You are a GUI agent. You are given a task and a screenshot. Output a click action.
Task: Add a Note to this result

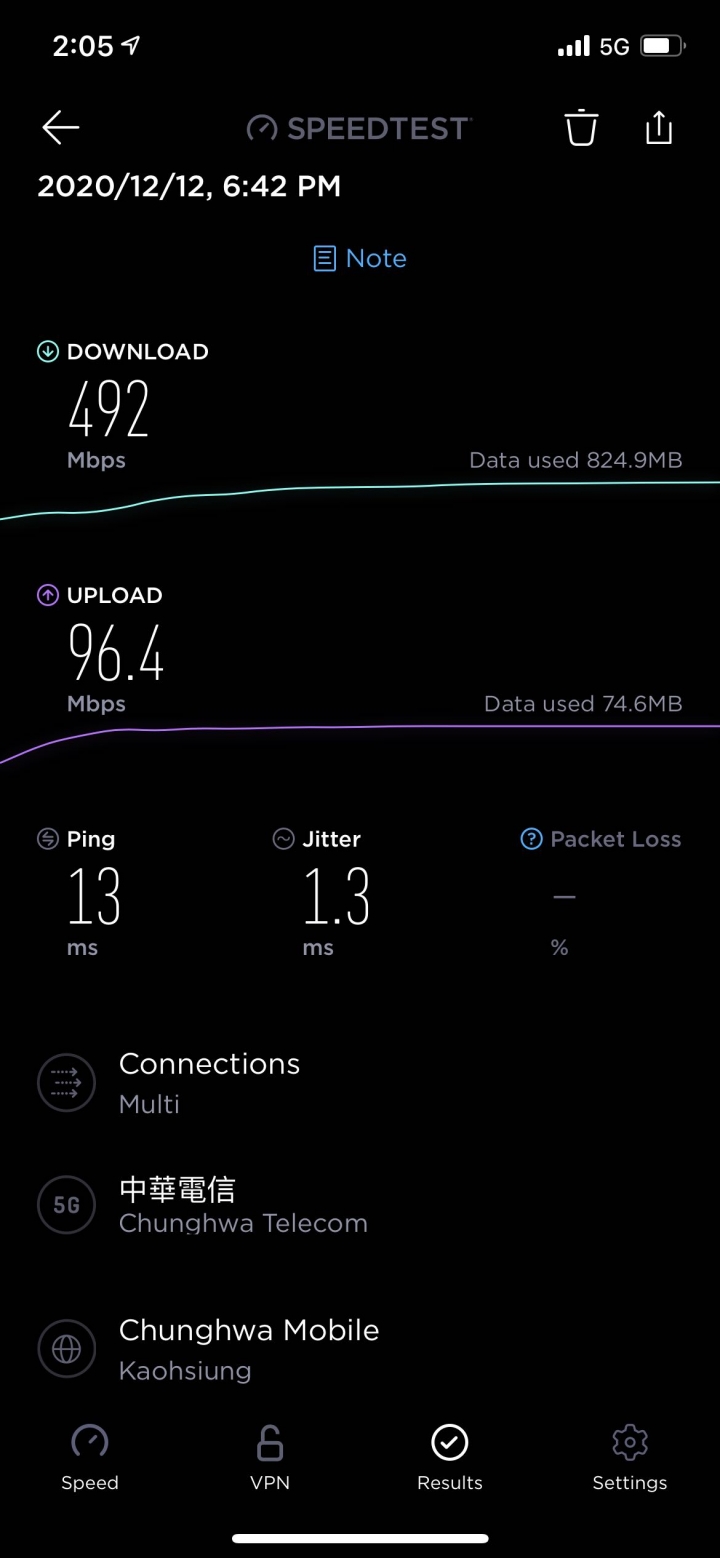[x=360, y=259]
